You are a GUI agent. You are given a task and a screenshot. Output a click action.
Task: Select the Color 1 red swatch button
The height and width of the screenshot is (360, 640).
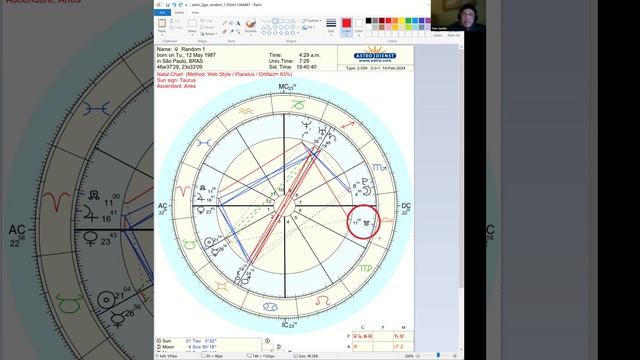tap(347, 27)
